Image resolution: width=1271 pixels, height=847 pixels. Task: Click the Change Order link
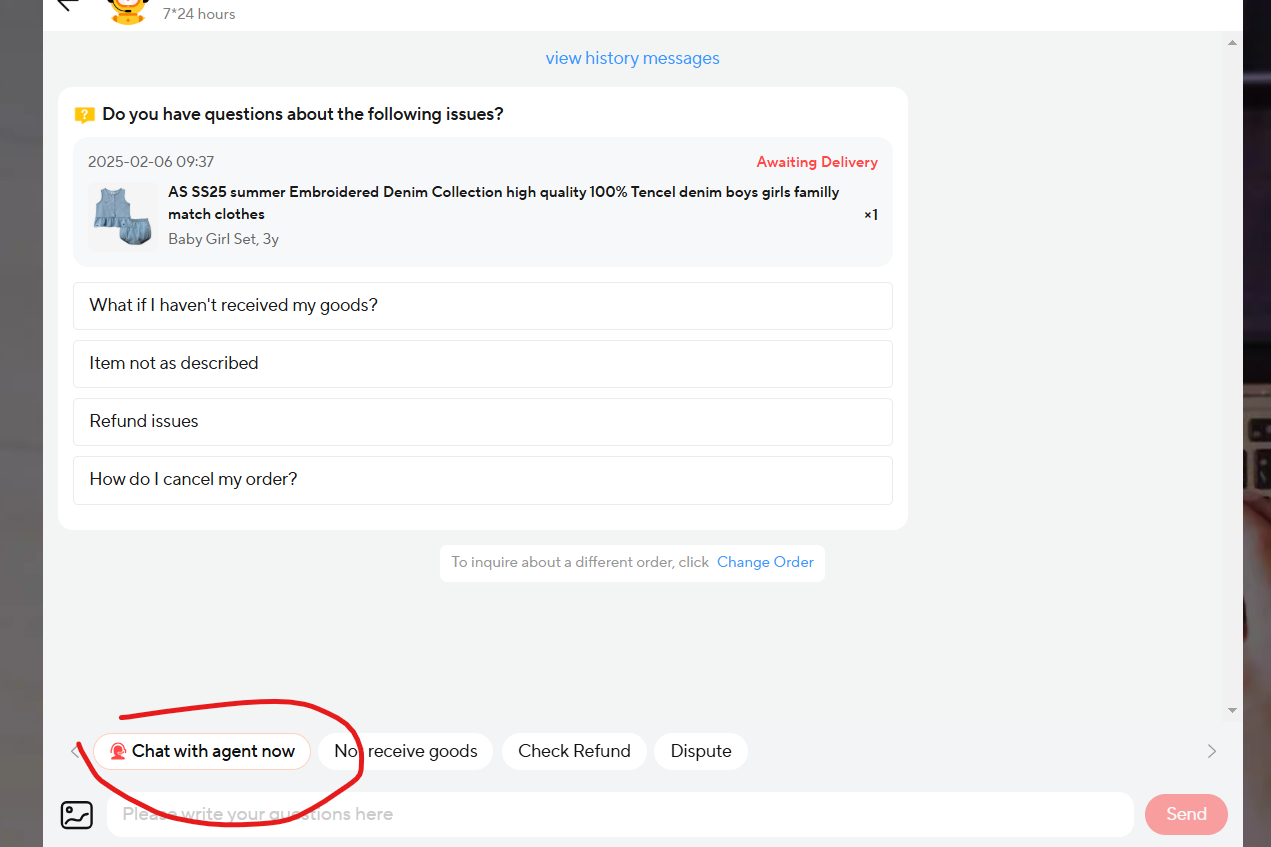tap(765, 562)
